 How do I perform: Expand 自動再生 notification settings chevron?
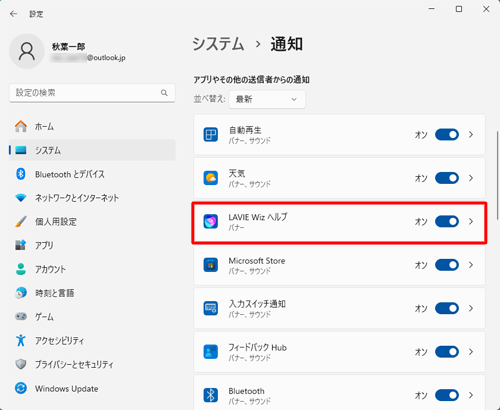tap(471, 135)
